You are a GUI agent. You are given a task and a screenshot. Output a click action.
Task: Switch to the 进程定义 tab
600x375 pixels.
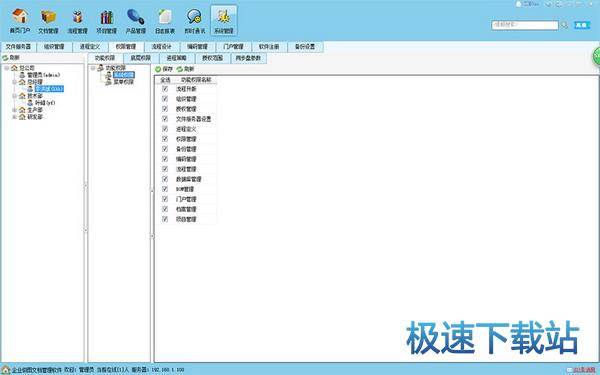[x=90, y=47]
